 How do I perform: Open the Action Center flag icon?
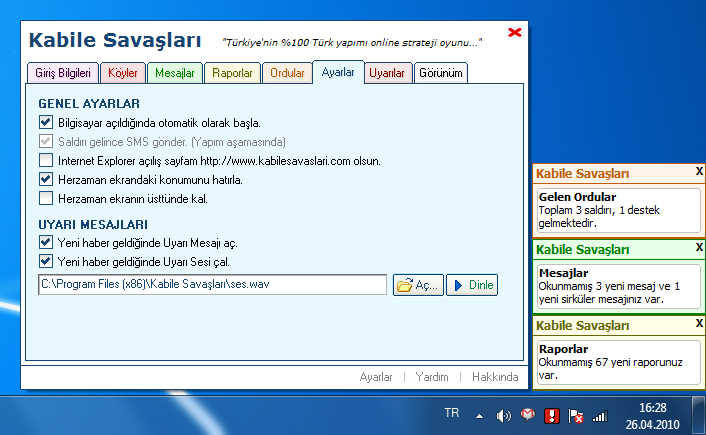click(576, 415)
